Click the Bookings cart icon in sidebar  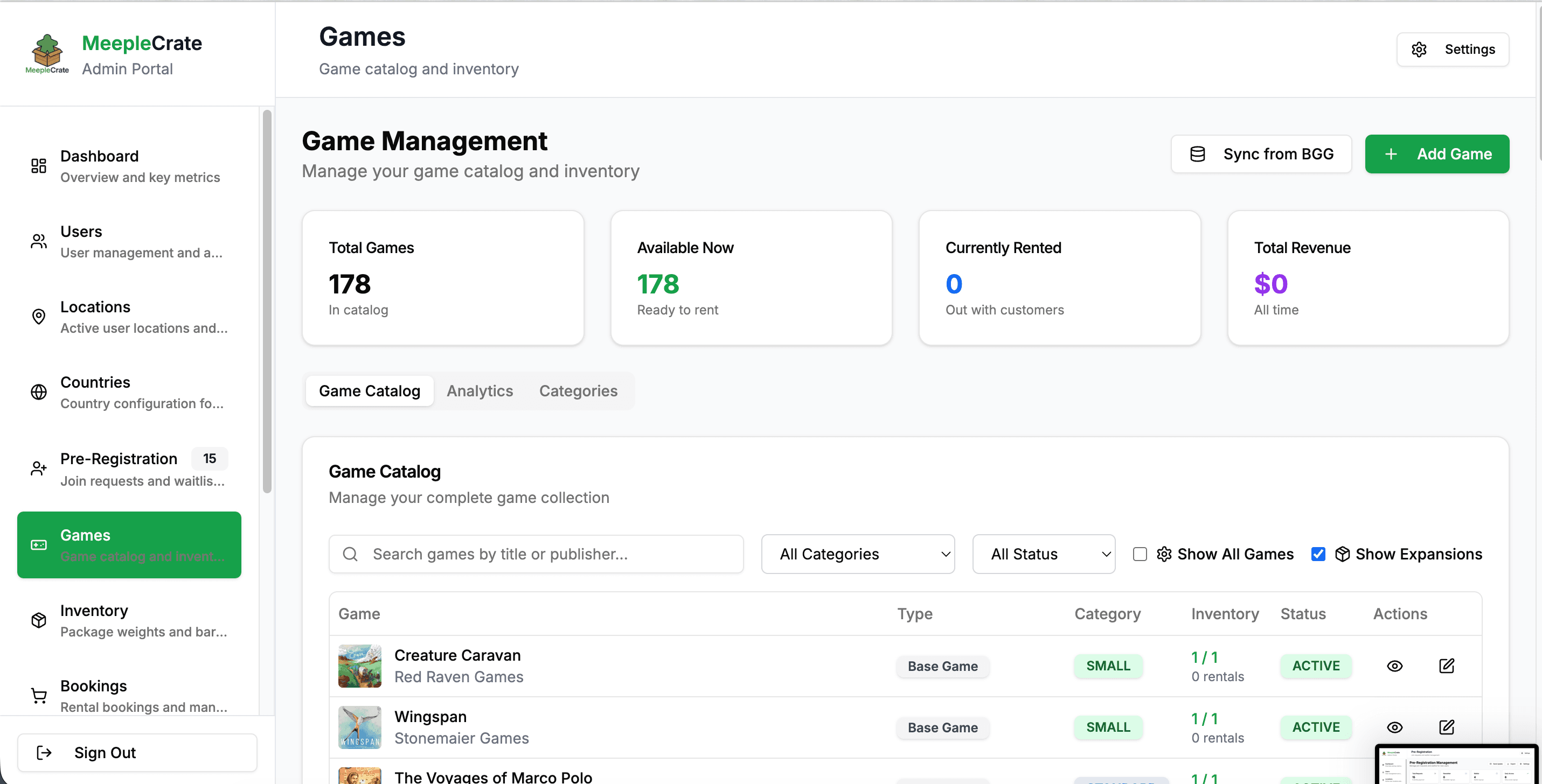click(39, 696)
